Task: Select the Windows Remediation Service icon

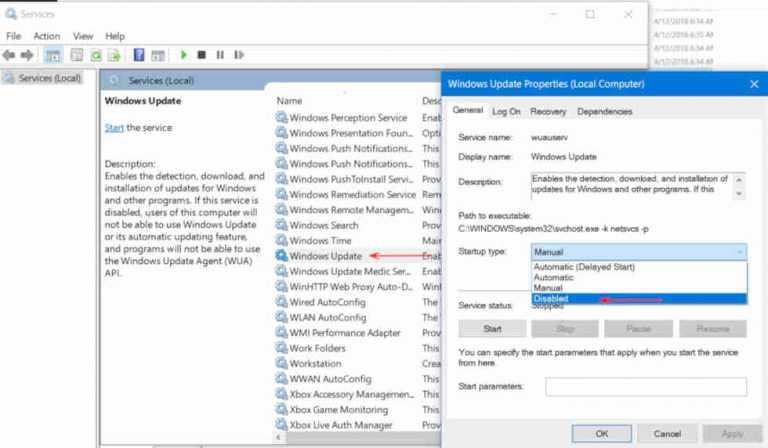Action: [281, 194]
